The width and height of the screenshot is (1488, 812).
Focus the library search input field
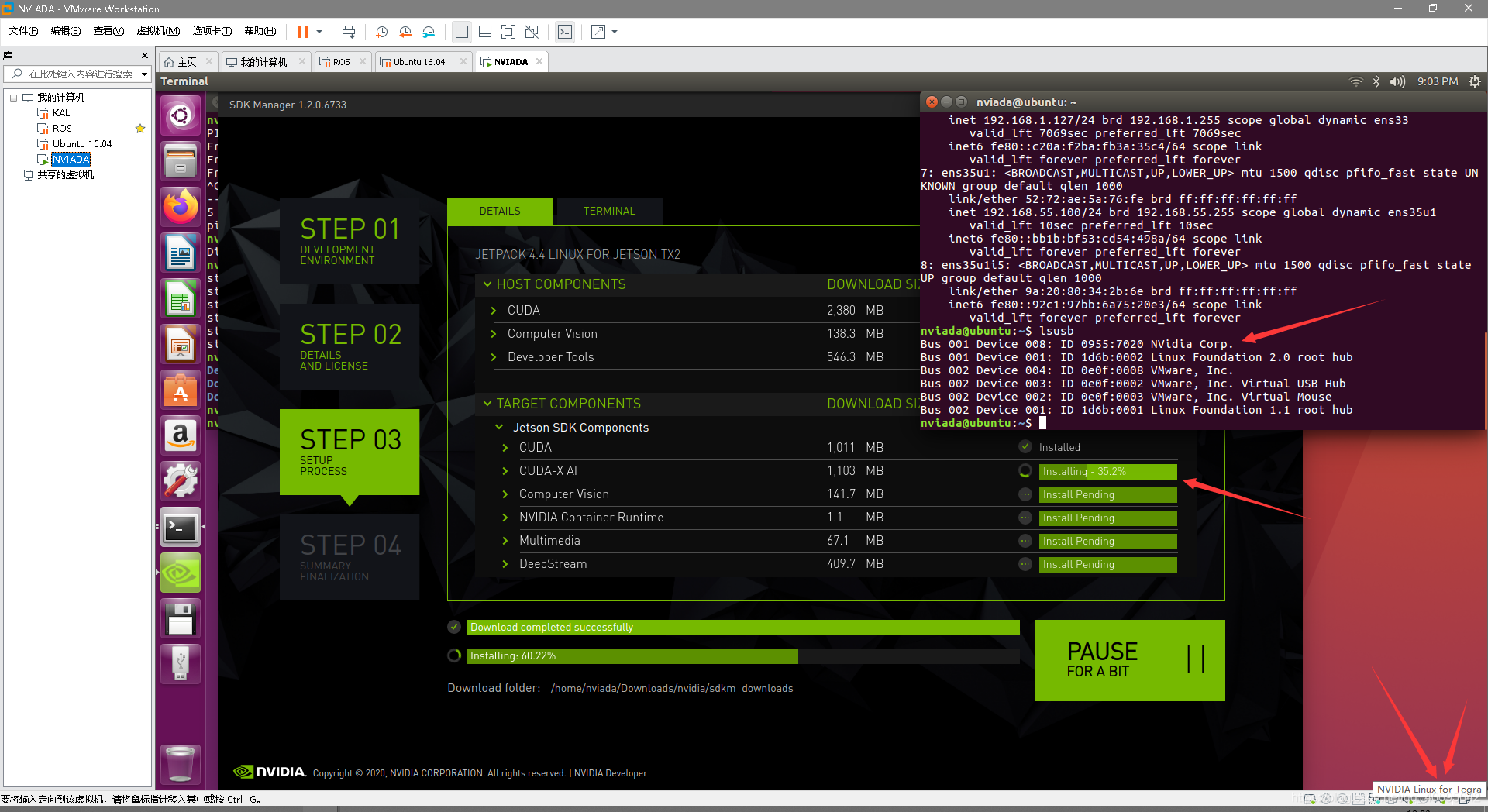(x=81, y=74)
